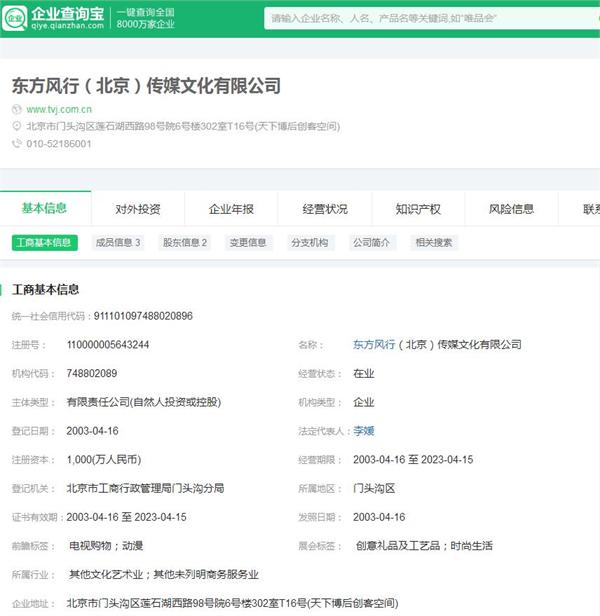Screen dimensions: 600x616
Task: Click the location pin icon beside address
Action: [x=16, y=127]
